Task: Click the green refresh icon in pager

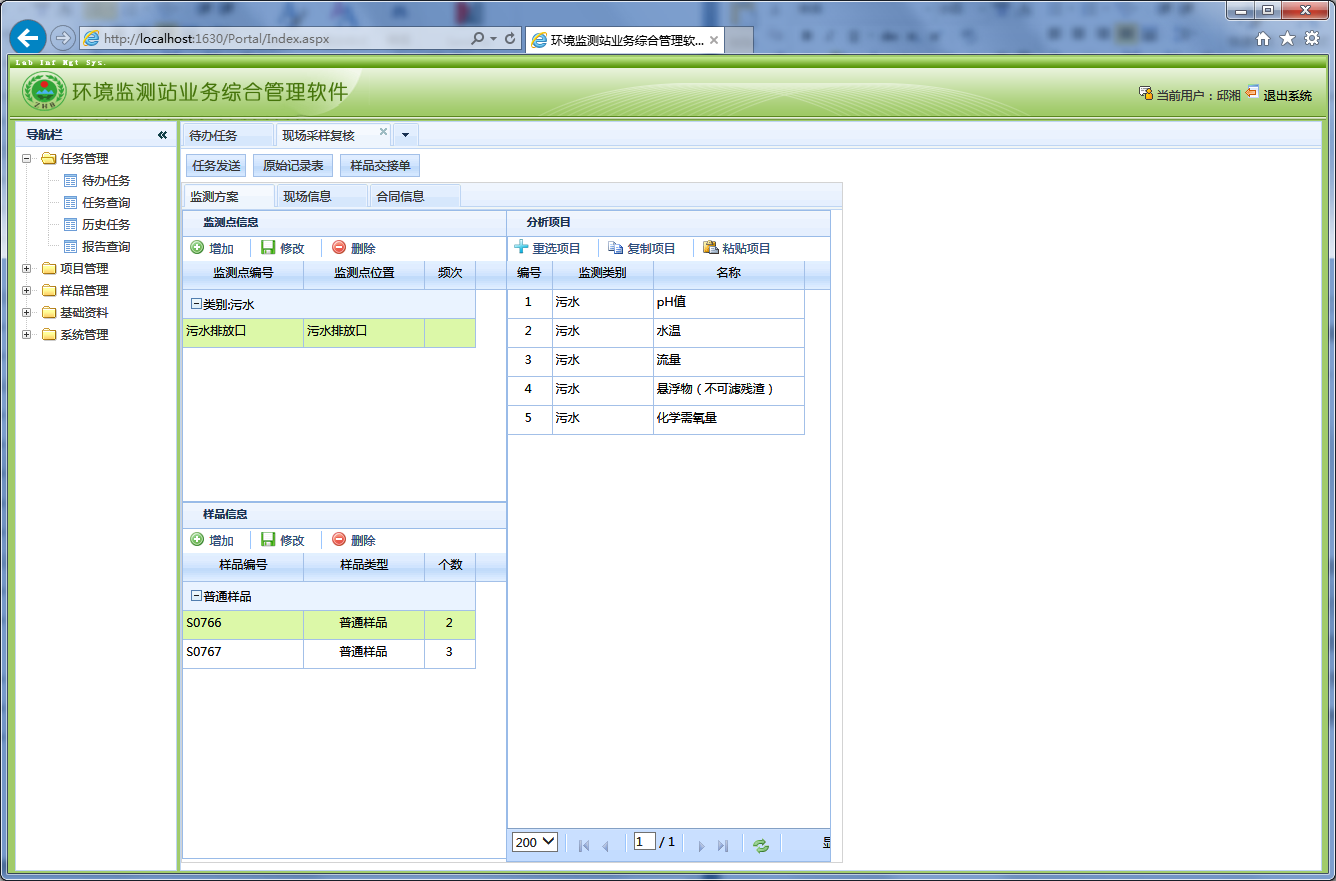Action: click(761, 845)
